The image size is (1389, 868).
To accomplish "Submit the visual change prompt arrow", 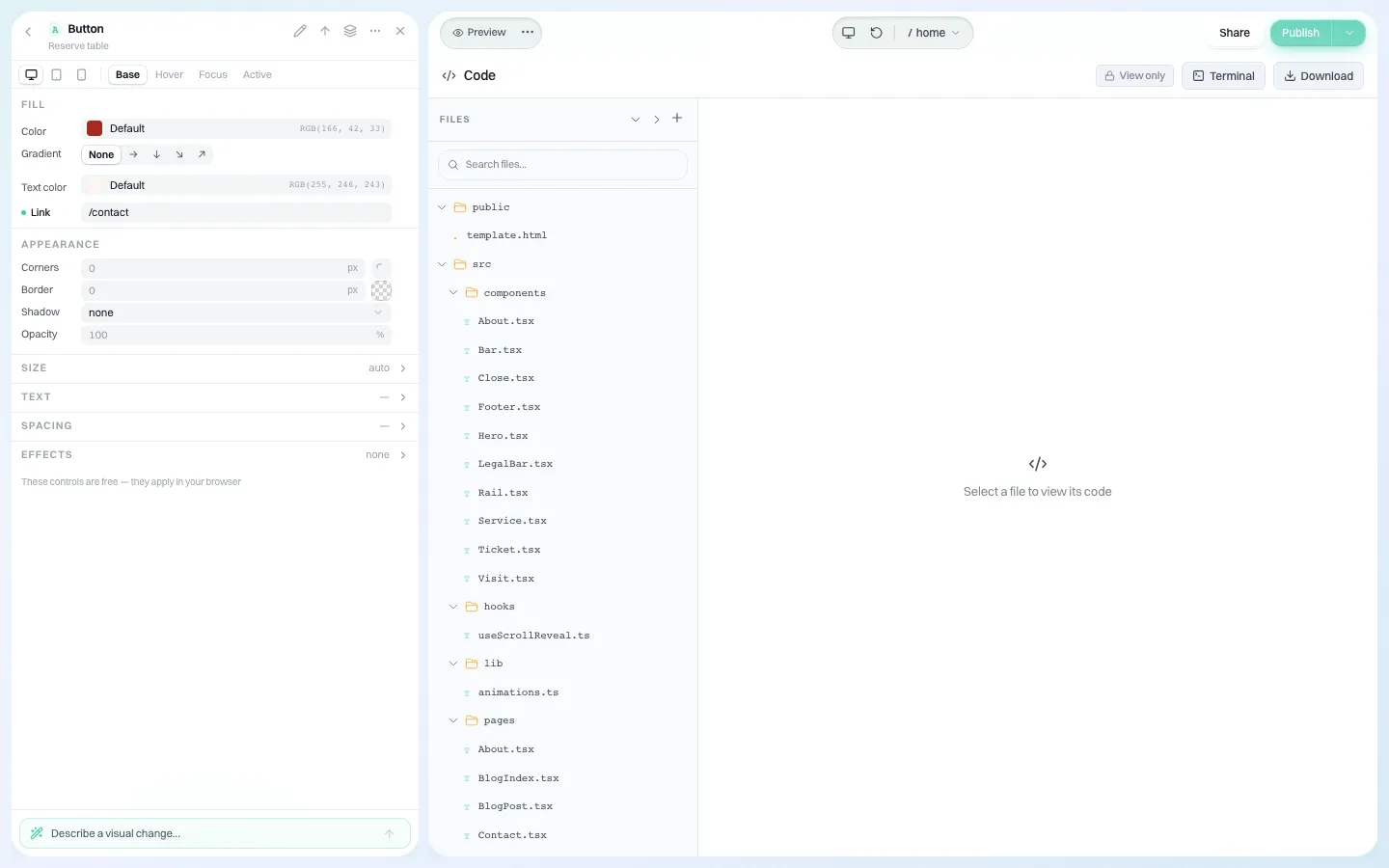I will (x=390, y=834).
